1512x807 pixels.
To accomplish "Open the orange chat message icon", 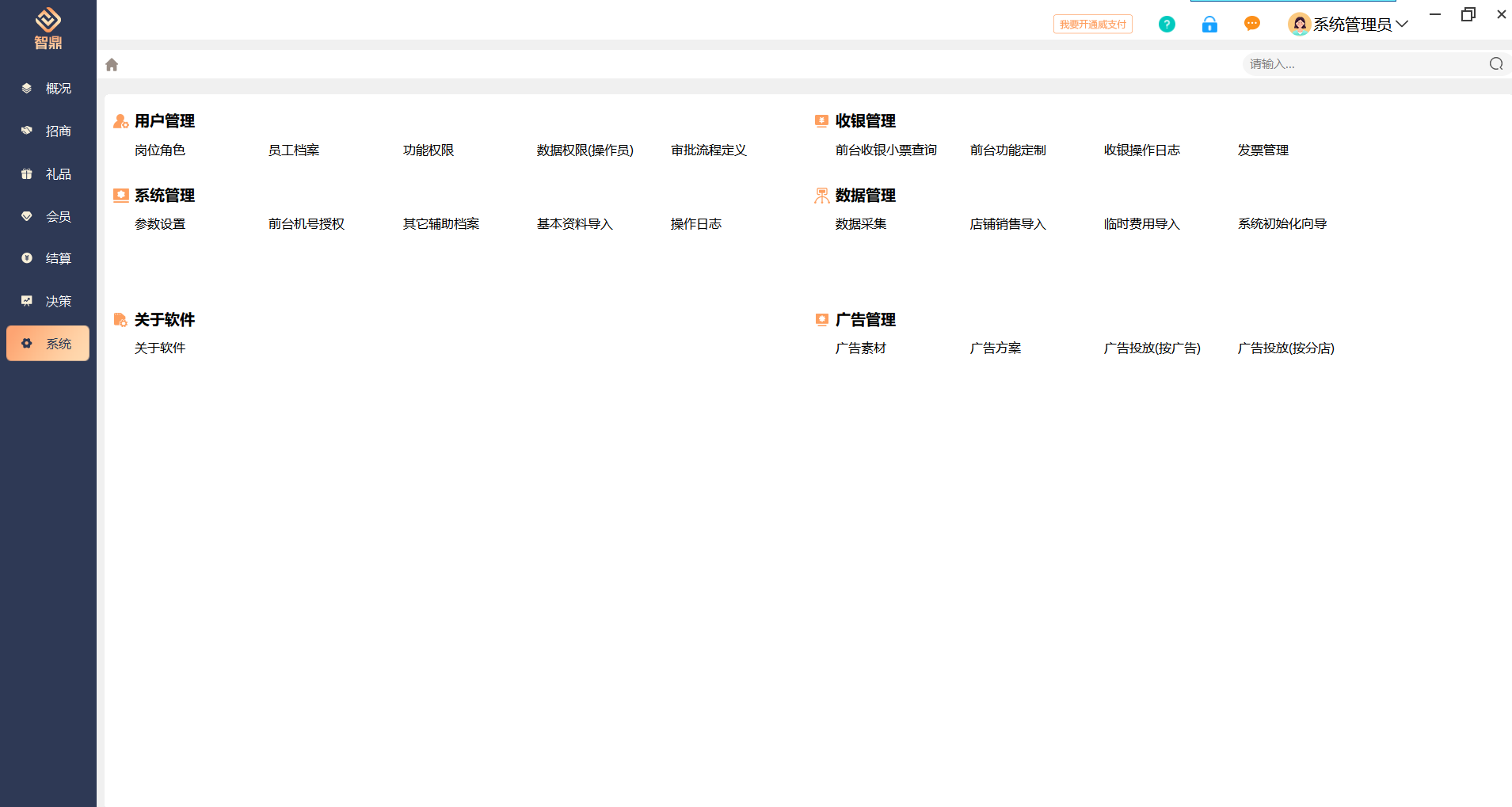I will tap(1252, 24).
